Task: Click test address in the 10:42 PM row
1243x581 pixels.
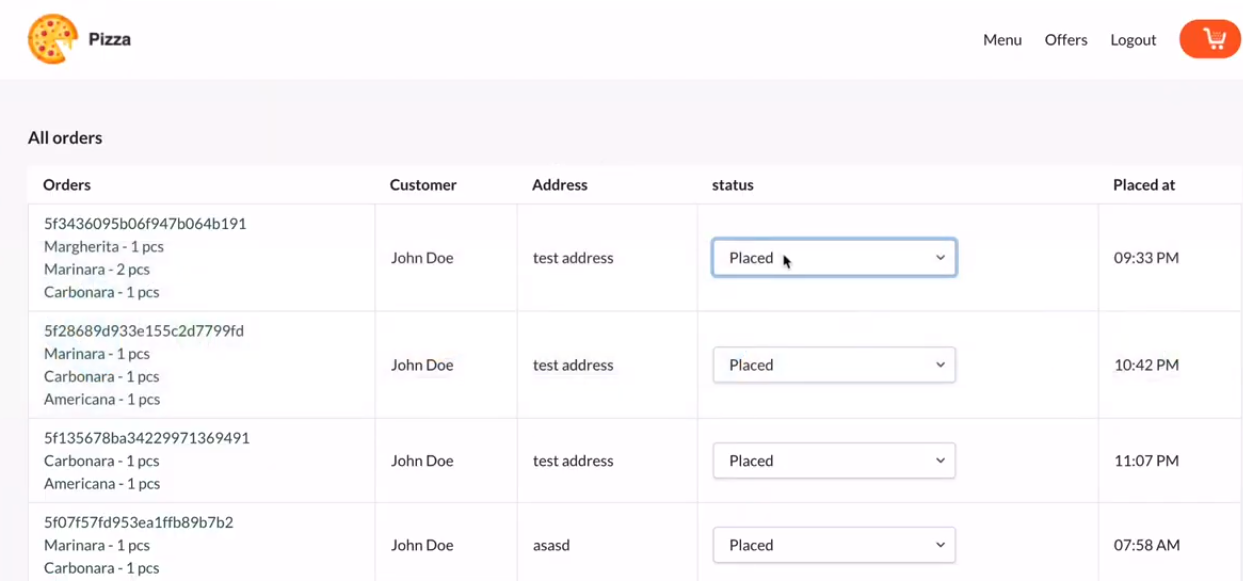Action: 573,365
